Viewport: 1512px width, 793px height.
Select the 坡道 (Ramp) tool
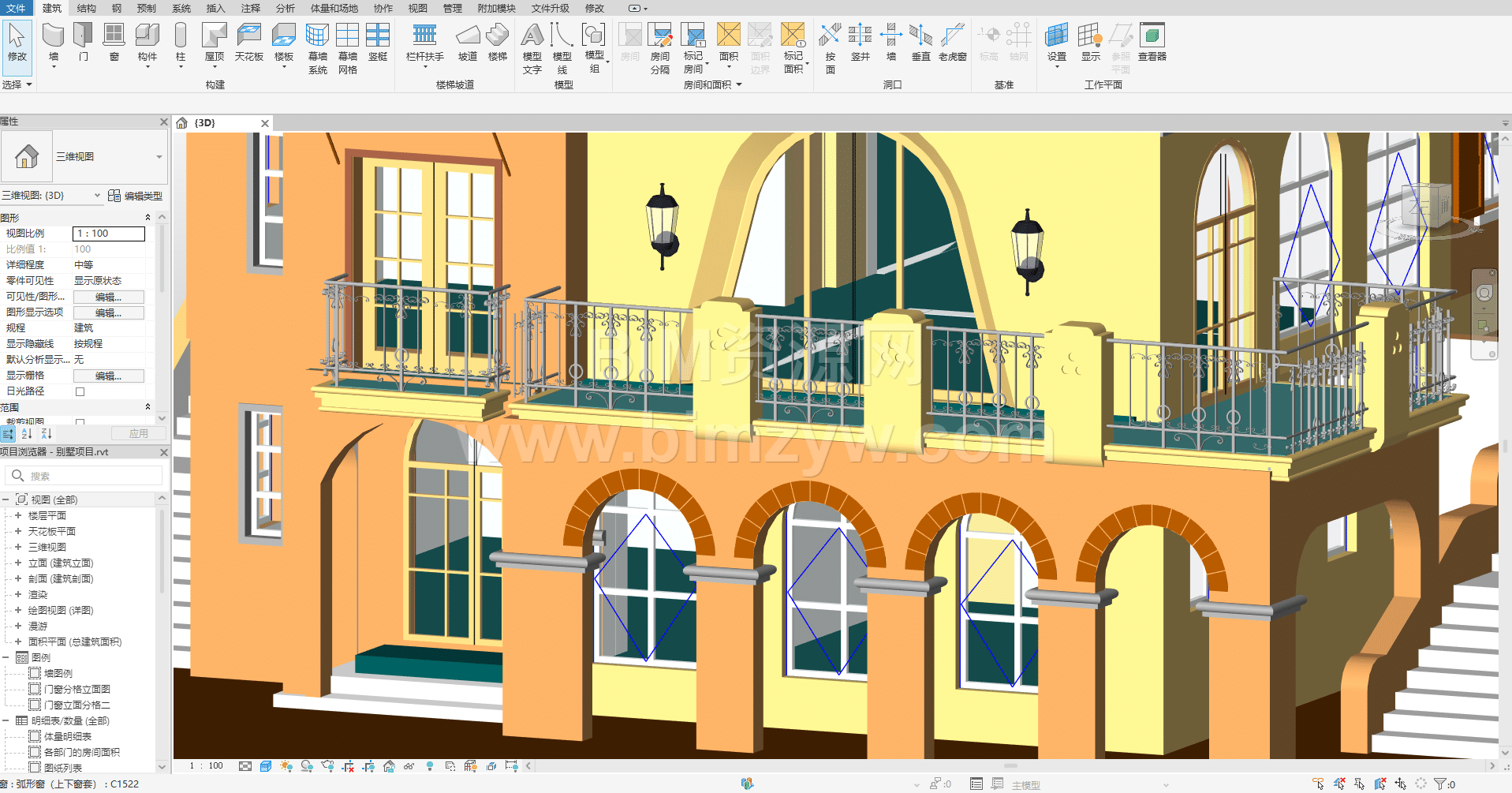point(468,43)
